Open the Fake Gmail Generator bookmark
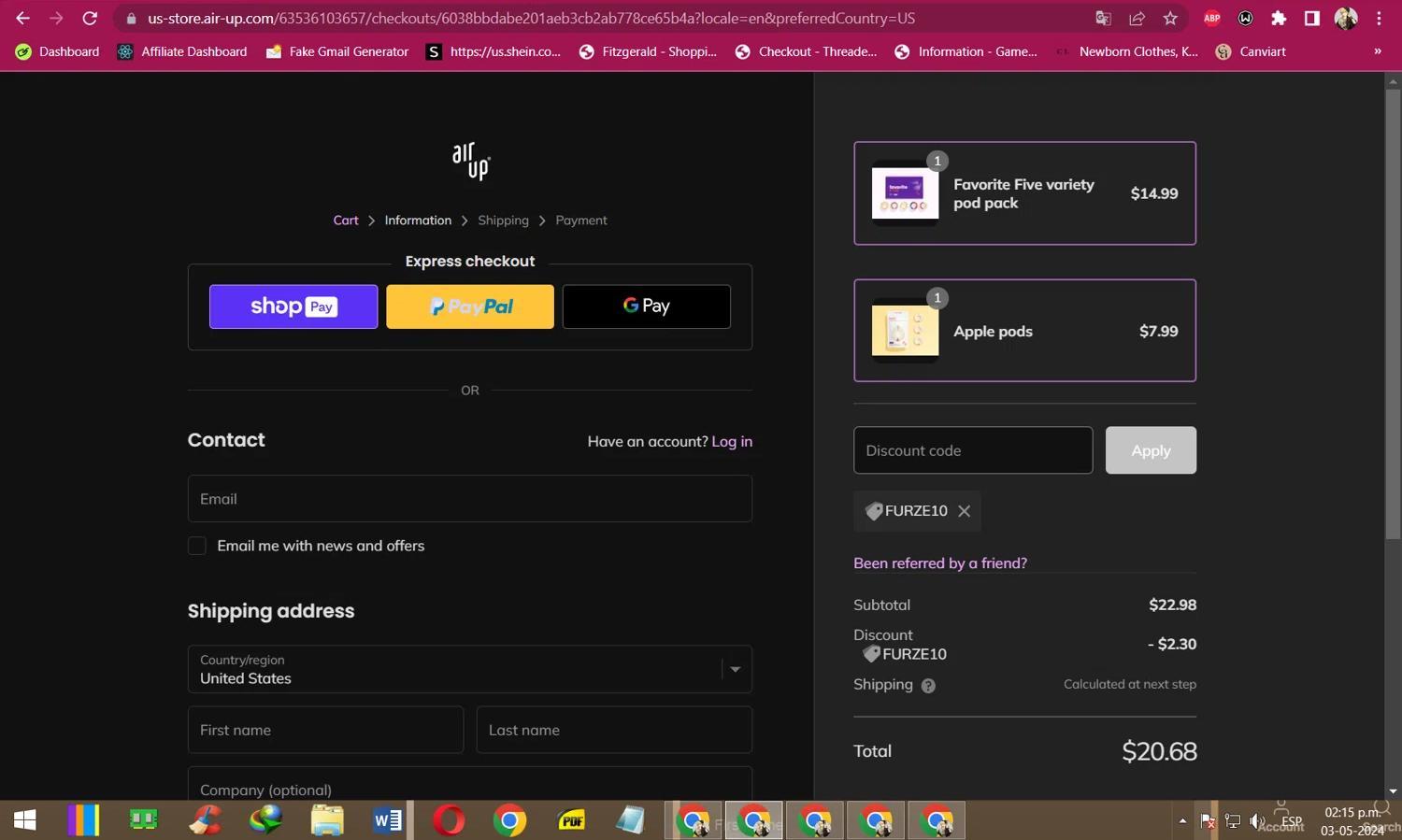Viewport: 1402px width, 840px height. tap(337, 51)
